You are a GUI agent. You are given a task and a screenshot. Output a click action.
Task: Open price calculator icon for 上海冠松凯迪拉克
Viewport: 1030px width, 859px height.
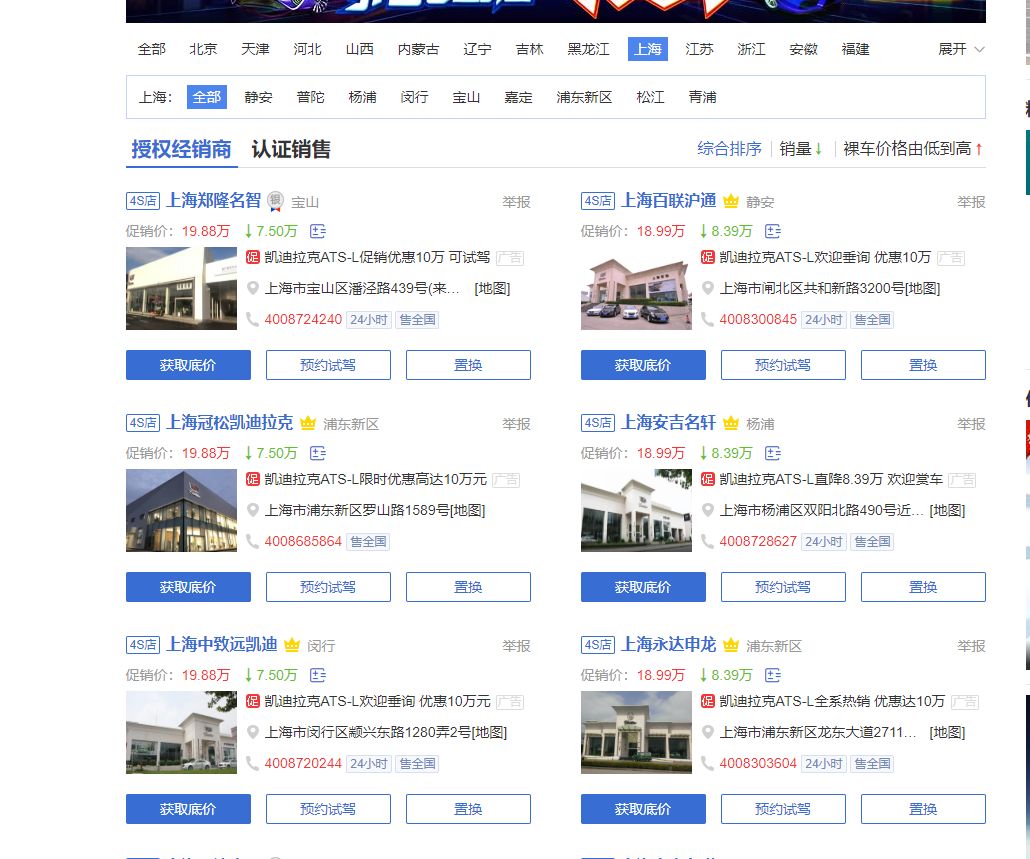pyautogui.click(x=318, y=453)
